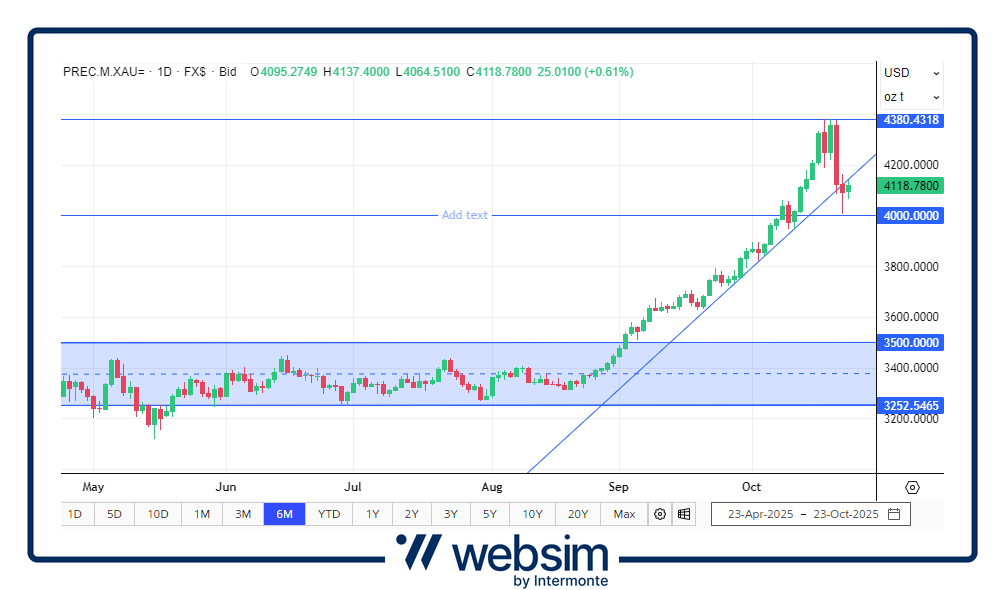The image size is (1005, 590).
Task: Open the oz t unit dropdown
Action: (x=911, y=97)
